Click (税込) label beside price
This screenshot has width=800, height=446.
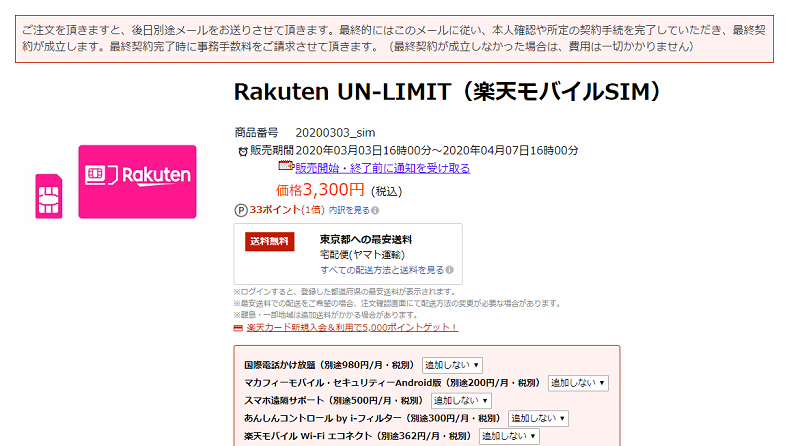(386, 191)
